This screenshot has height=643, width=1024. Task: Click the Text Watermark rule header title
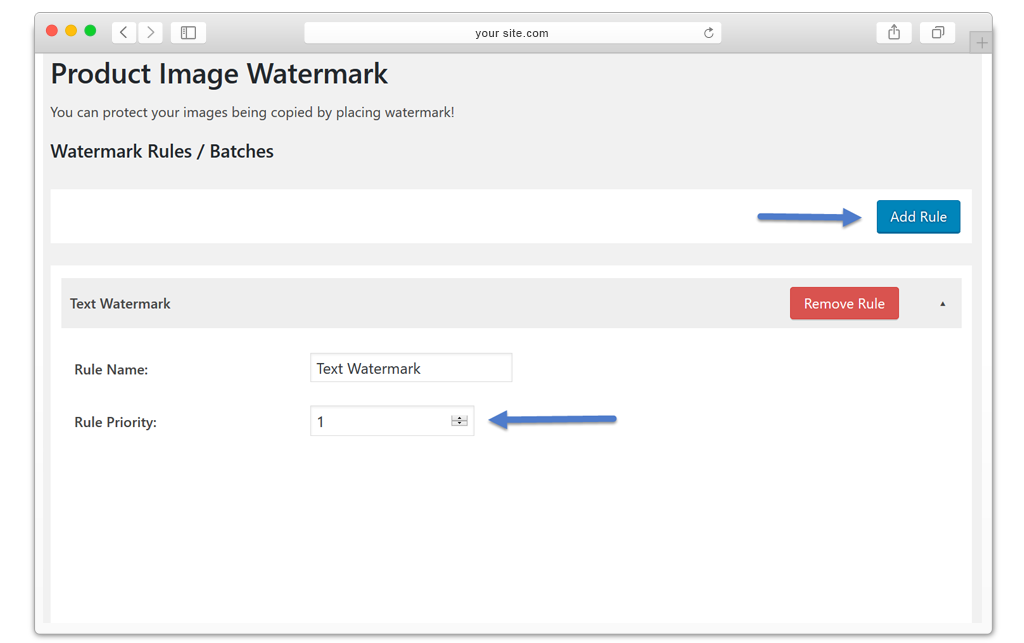pyautogui.click(x=120, y=304)
